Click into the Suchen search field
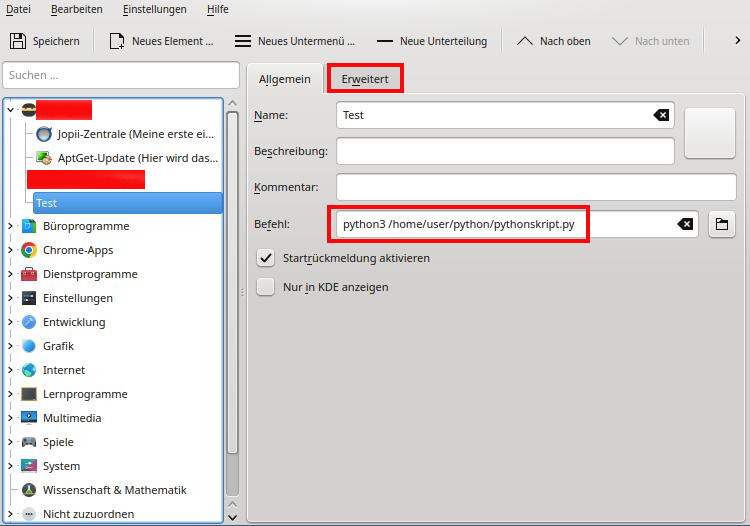750x526 pixels. pos(120,75)
